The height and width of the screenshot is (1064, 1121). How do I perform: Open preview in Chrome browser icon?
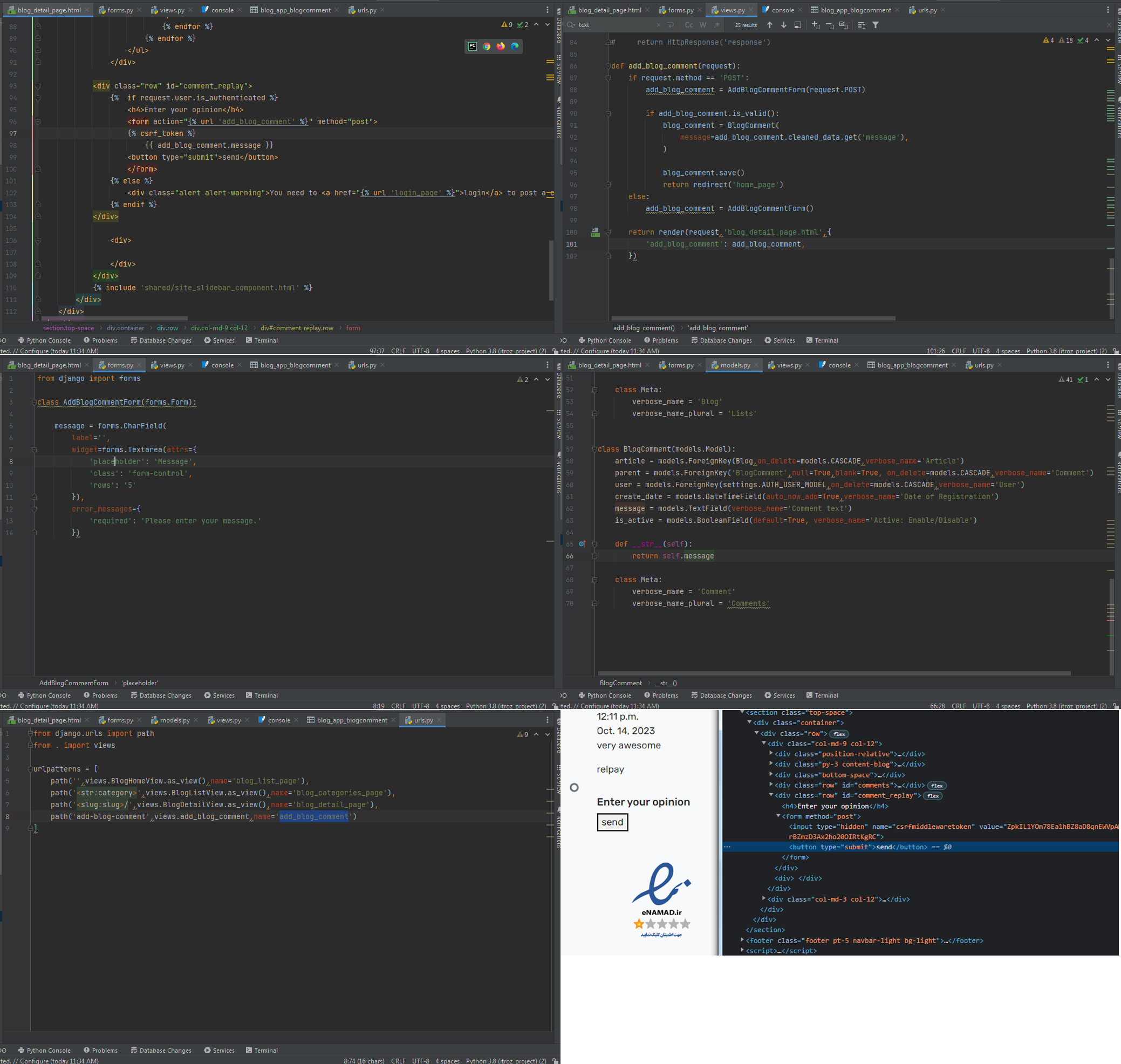point(487,46)
